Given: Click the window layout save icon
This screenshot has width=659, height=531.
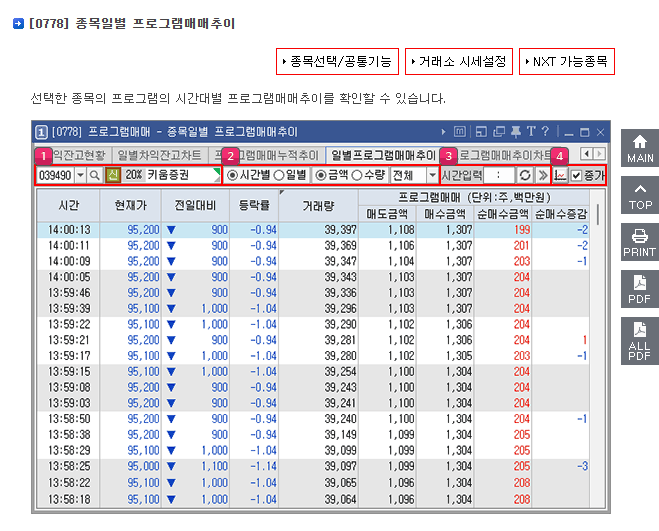Looking at the screenshot, I should click(x=481, y=132).
